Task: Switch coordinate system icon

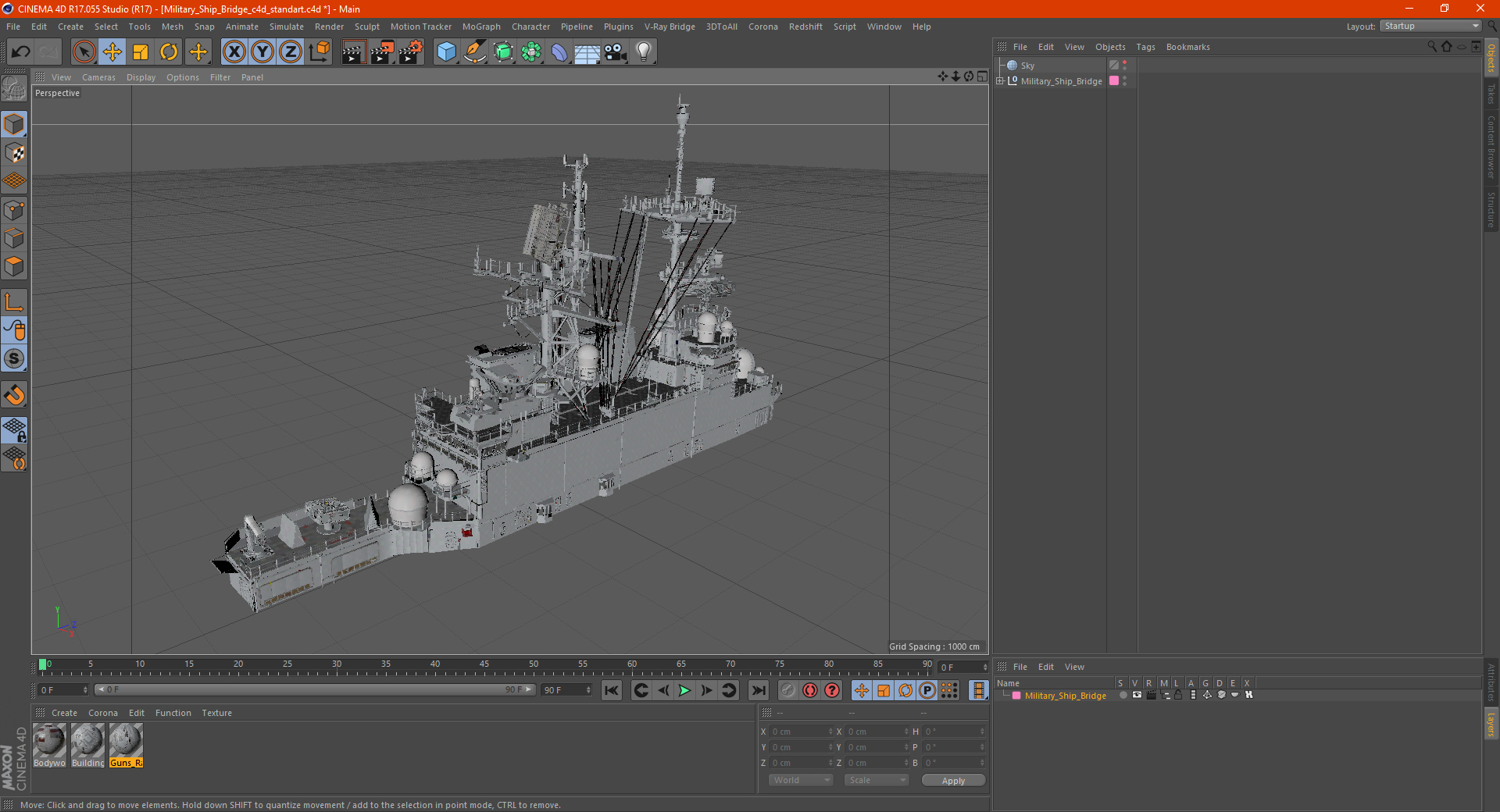Action: tap(319, 52)
